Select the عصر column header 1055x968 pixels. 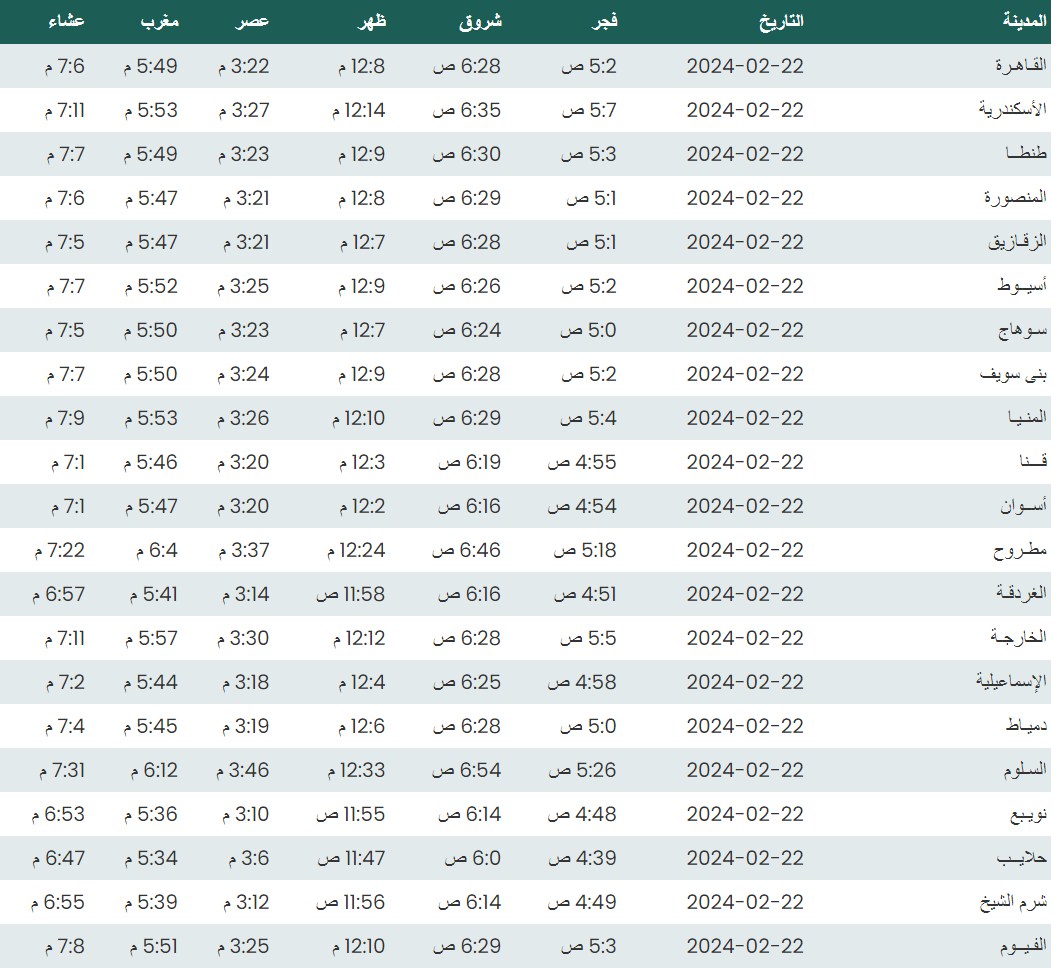251,20
